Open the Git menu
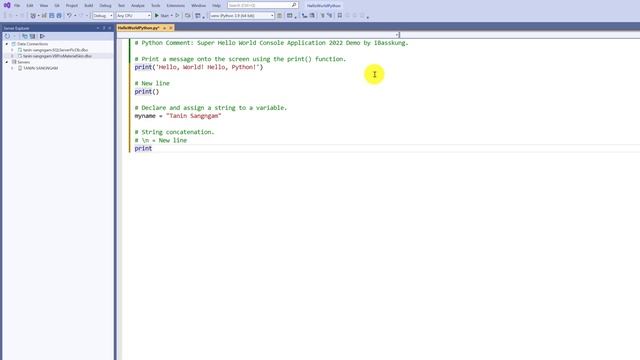Image resolution: width=640 pixels, height=360 pixels. pyautogui.click(x=57, y=6)
